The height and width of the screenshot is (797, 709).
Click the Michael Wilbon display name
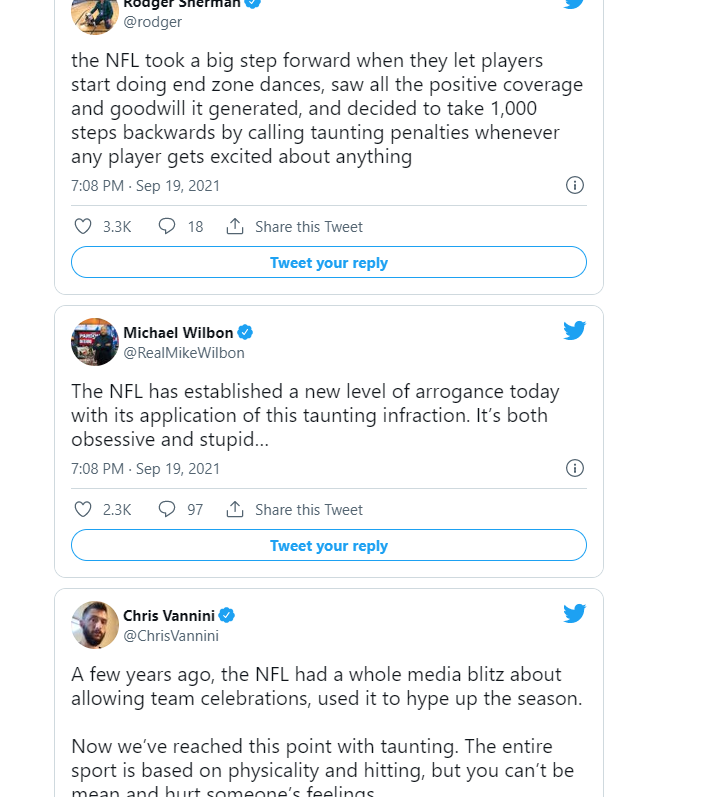click(x=178, y=332)
